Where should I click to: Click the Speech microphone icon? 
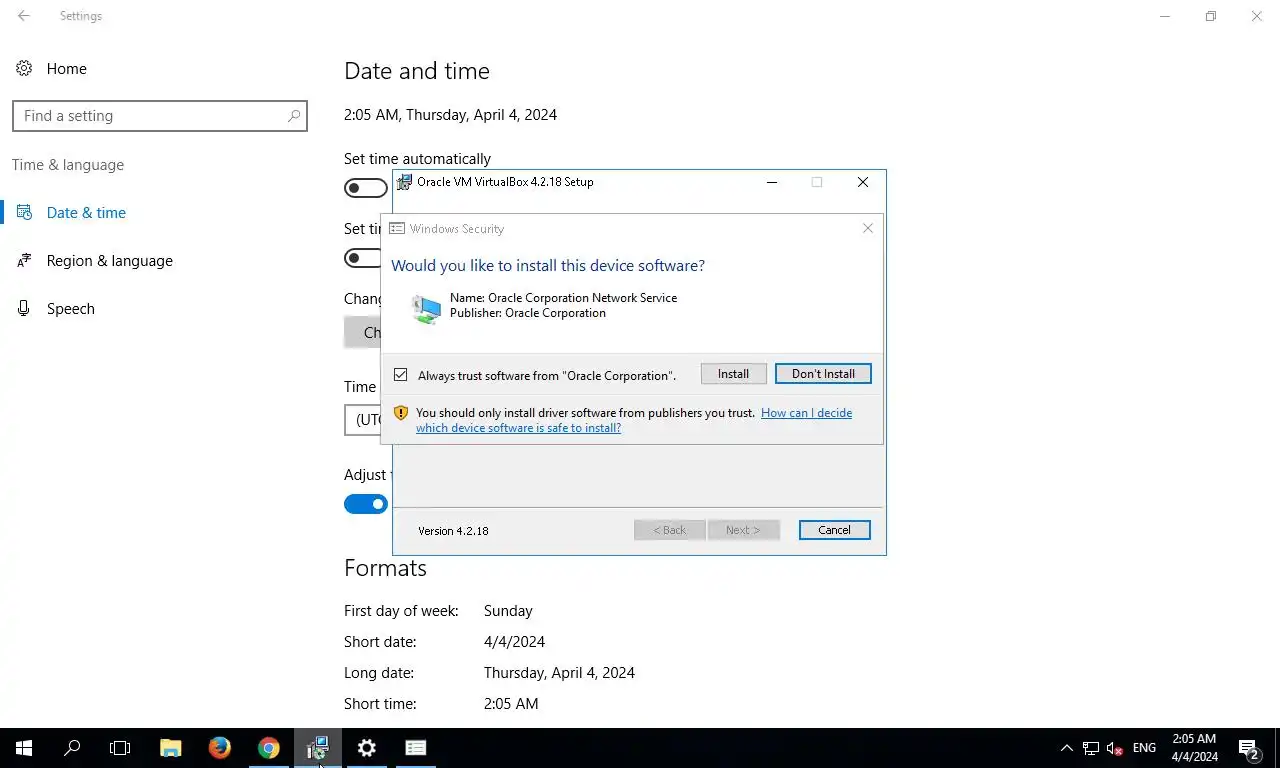tap(24, 309)
